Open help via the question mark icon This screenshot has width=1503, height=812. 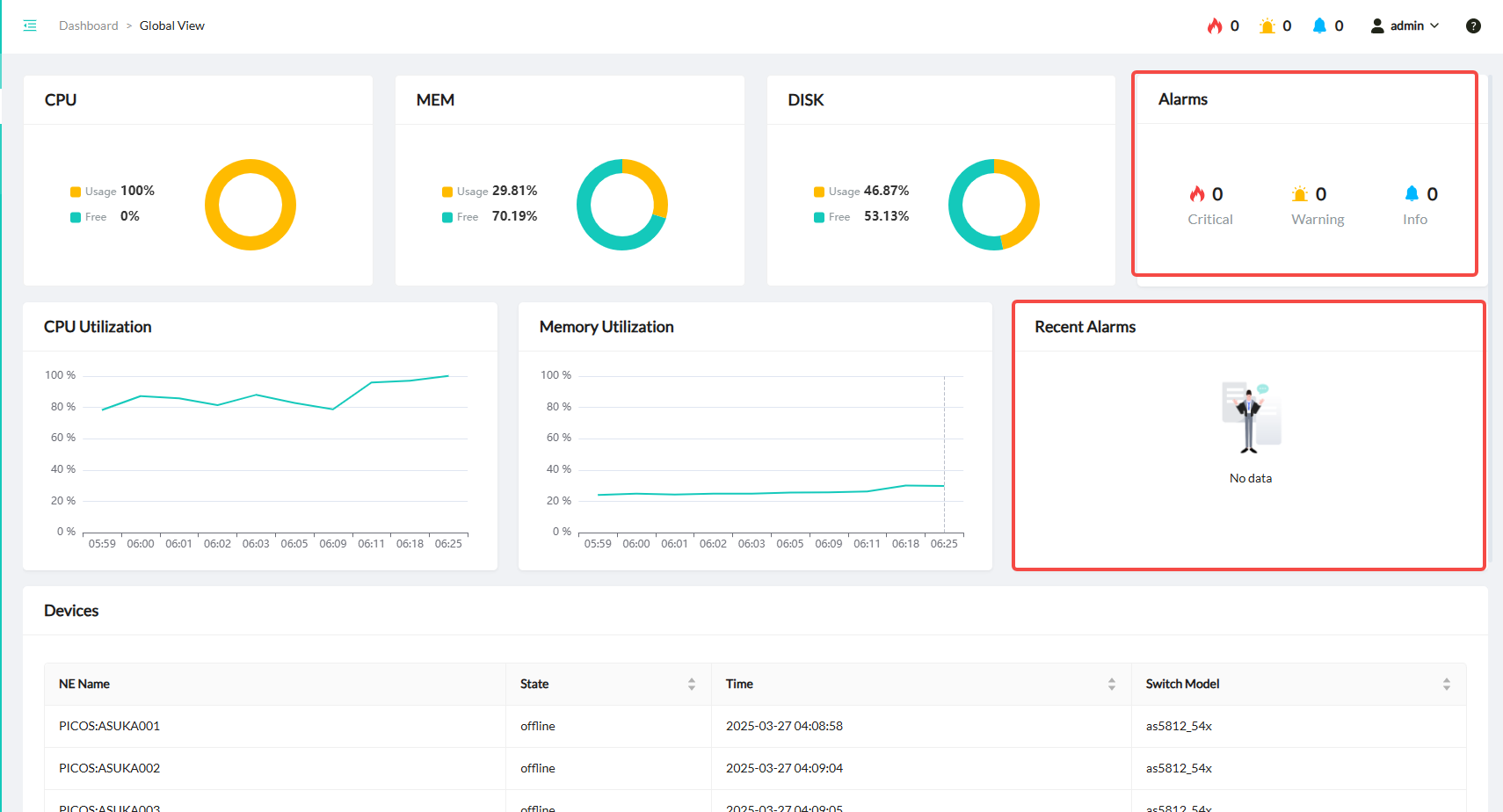(x=1473, y=25)
